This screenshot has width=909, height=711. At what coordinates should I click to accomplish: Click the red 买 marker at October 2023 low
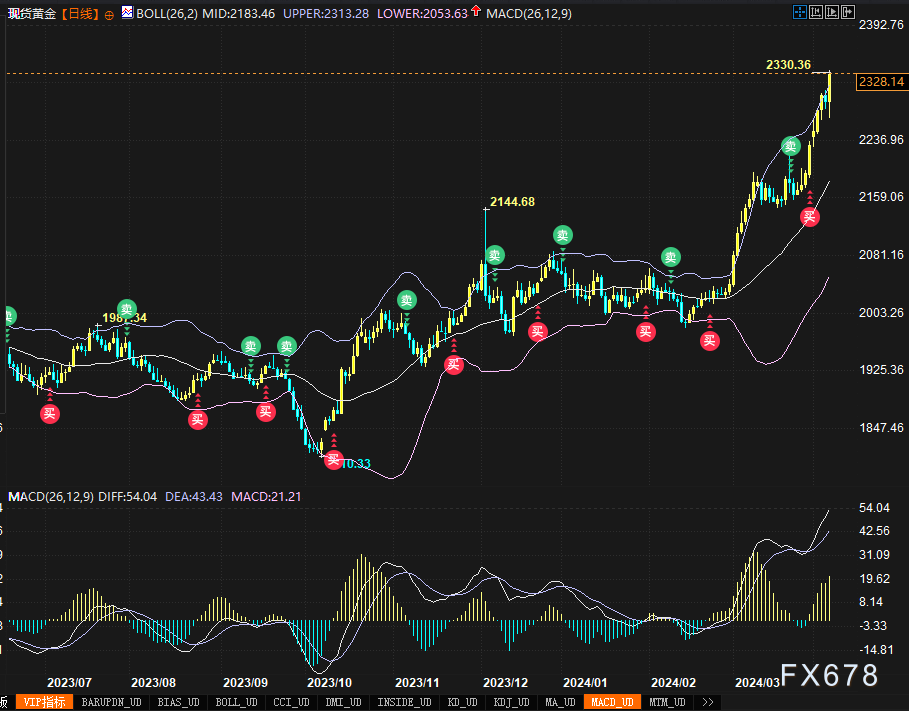coord(333,459)
